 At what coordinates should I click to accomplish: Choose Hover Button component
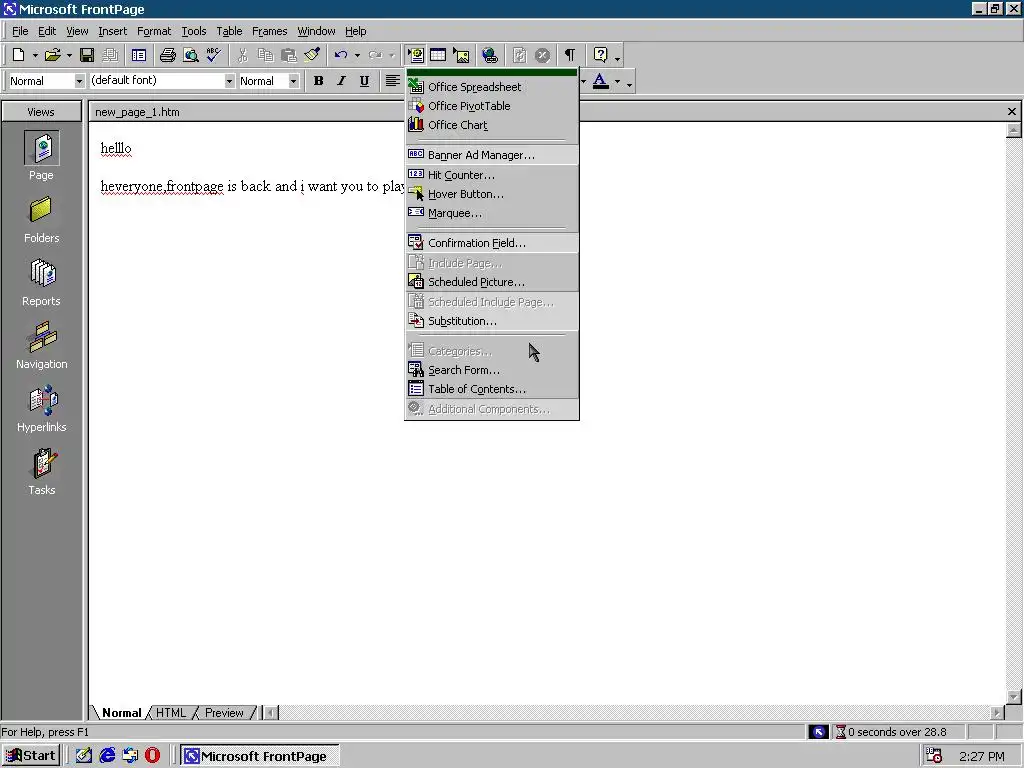click(x=492, y=194)
